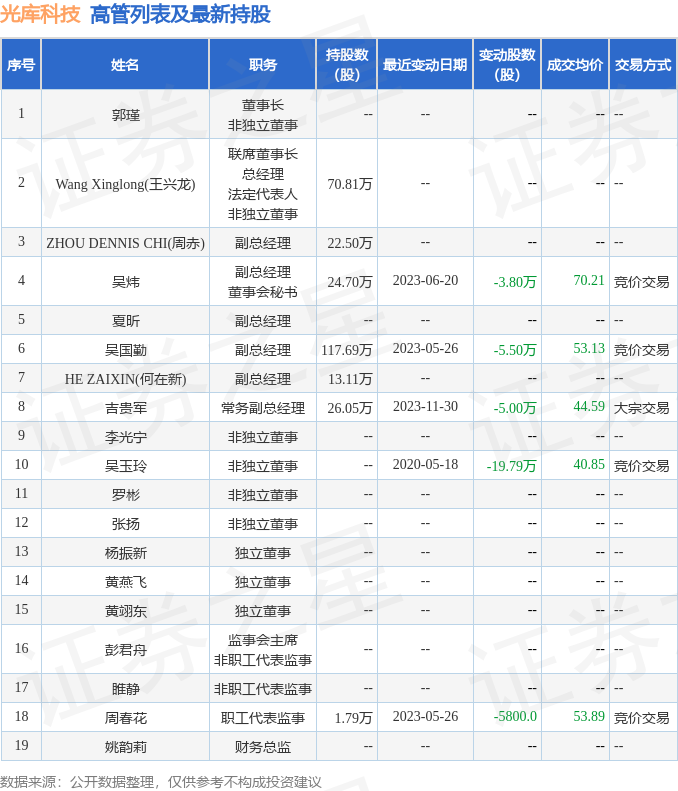Viewport: 678px width, 791px height.
Task: Select the 变动股数(股) column header
Action: click(x=507, y=65)
